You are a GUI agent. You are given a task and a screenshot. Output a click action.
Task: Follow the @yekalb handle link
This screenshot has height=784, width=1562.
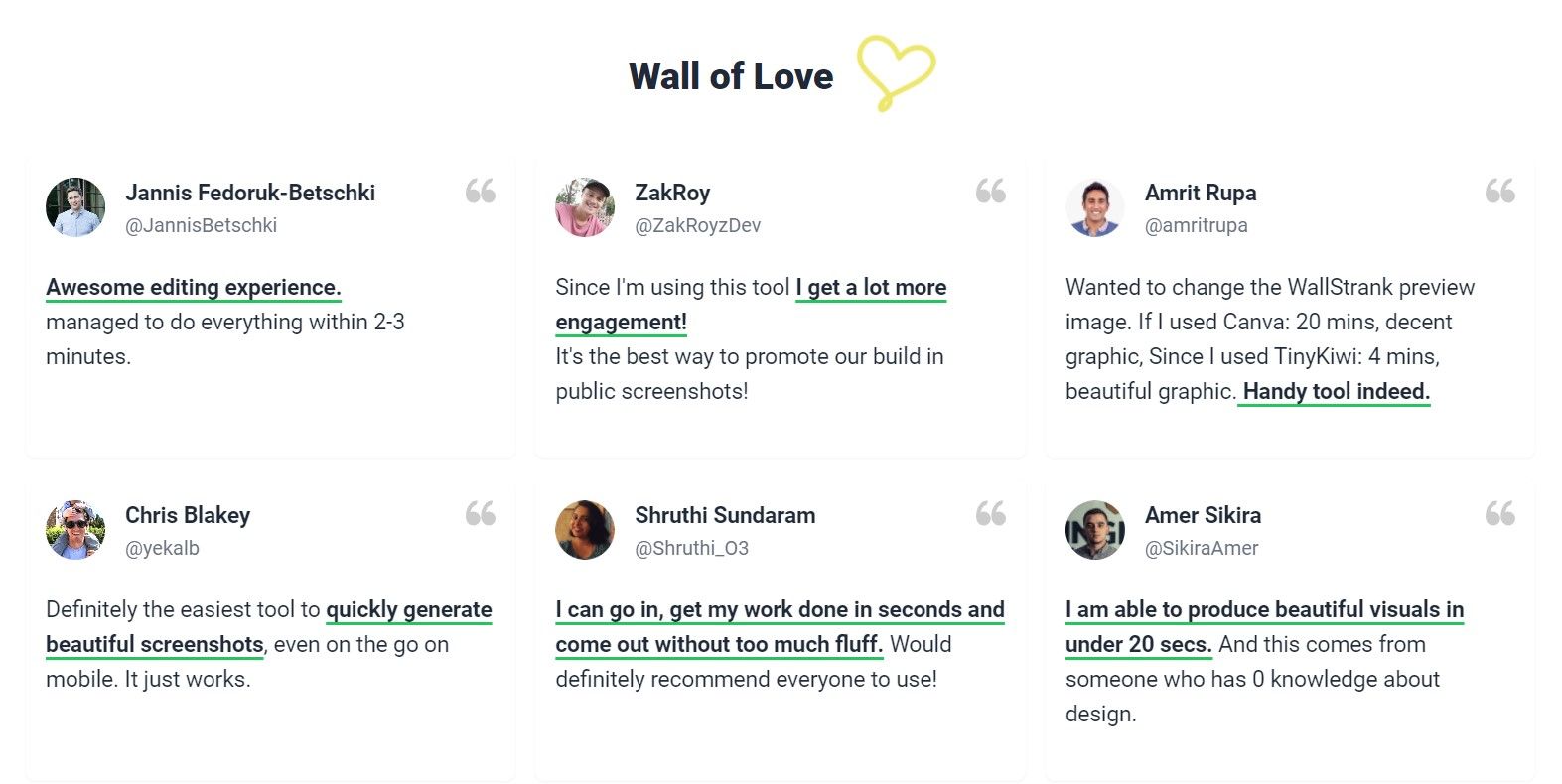click(162, 548)
